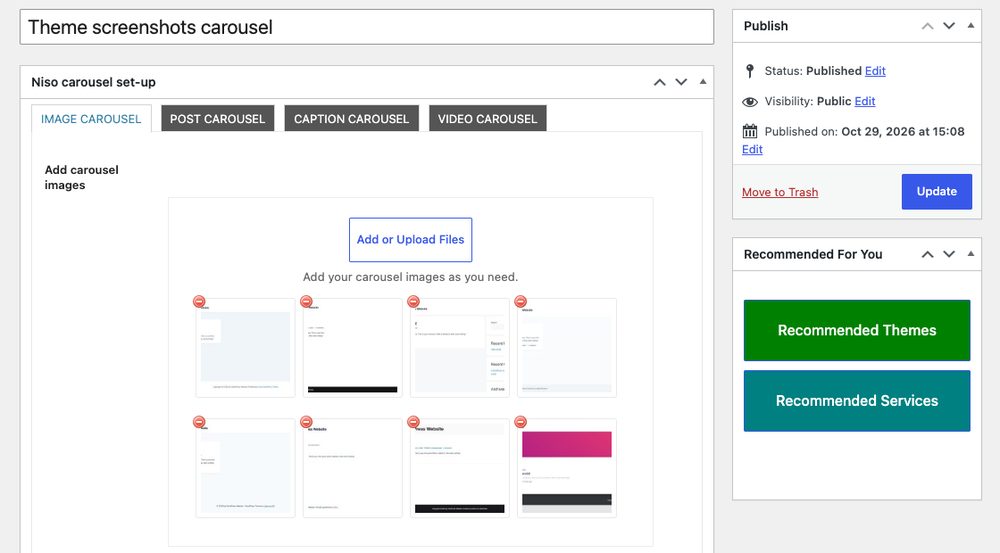Image resolution: width=1000 pixels, height=553 pixels.
Task: Remove the second top-row screenshot with black footer
Action: [x=306, y=301]
